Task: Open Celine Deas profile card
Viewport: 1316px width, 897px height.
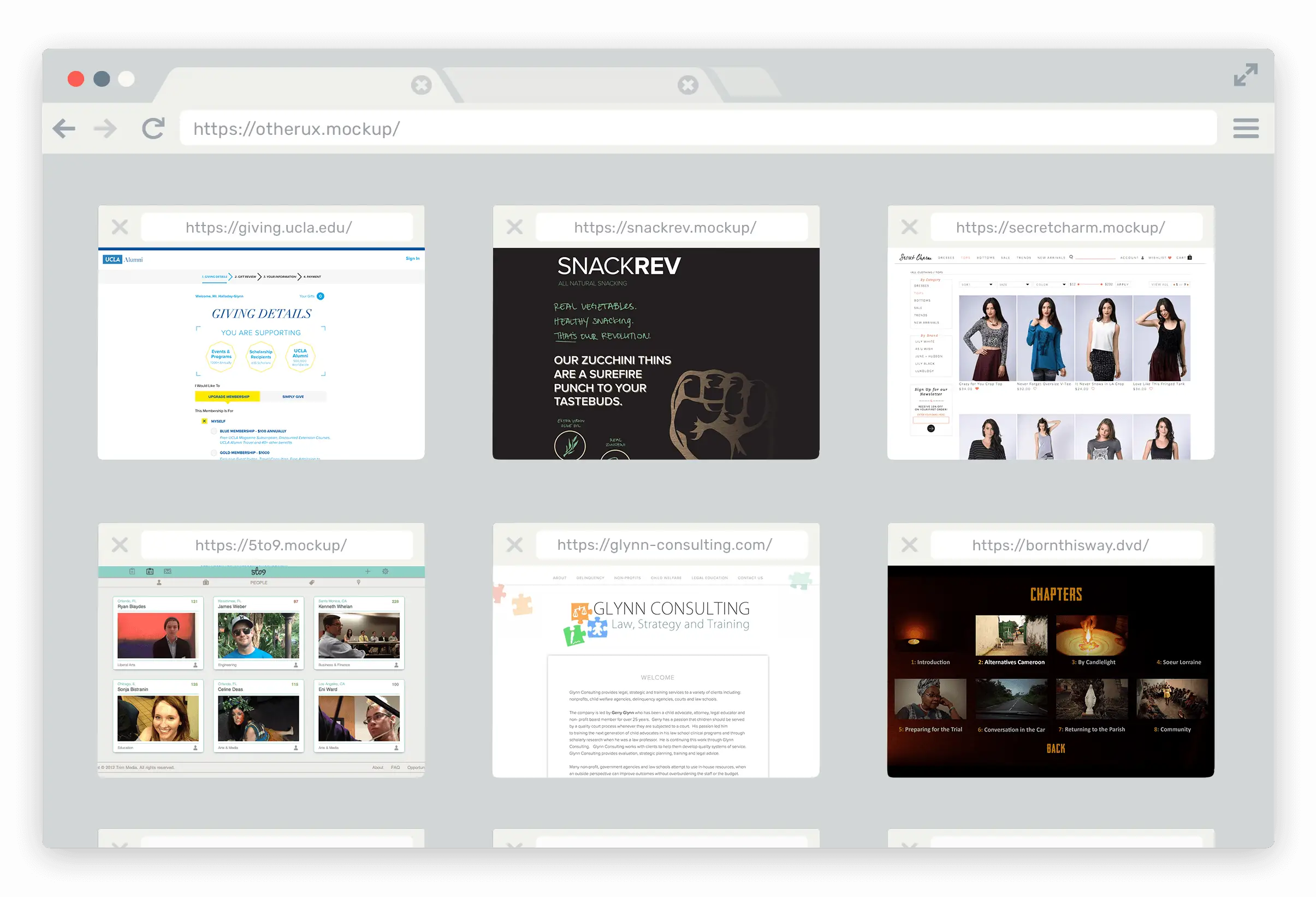Action: coord(258,716)
